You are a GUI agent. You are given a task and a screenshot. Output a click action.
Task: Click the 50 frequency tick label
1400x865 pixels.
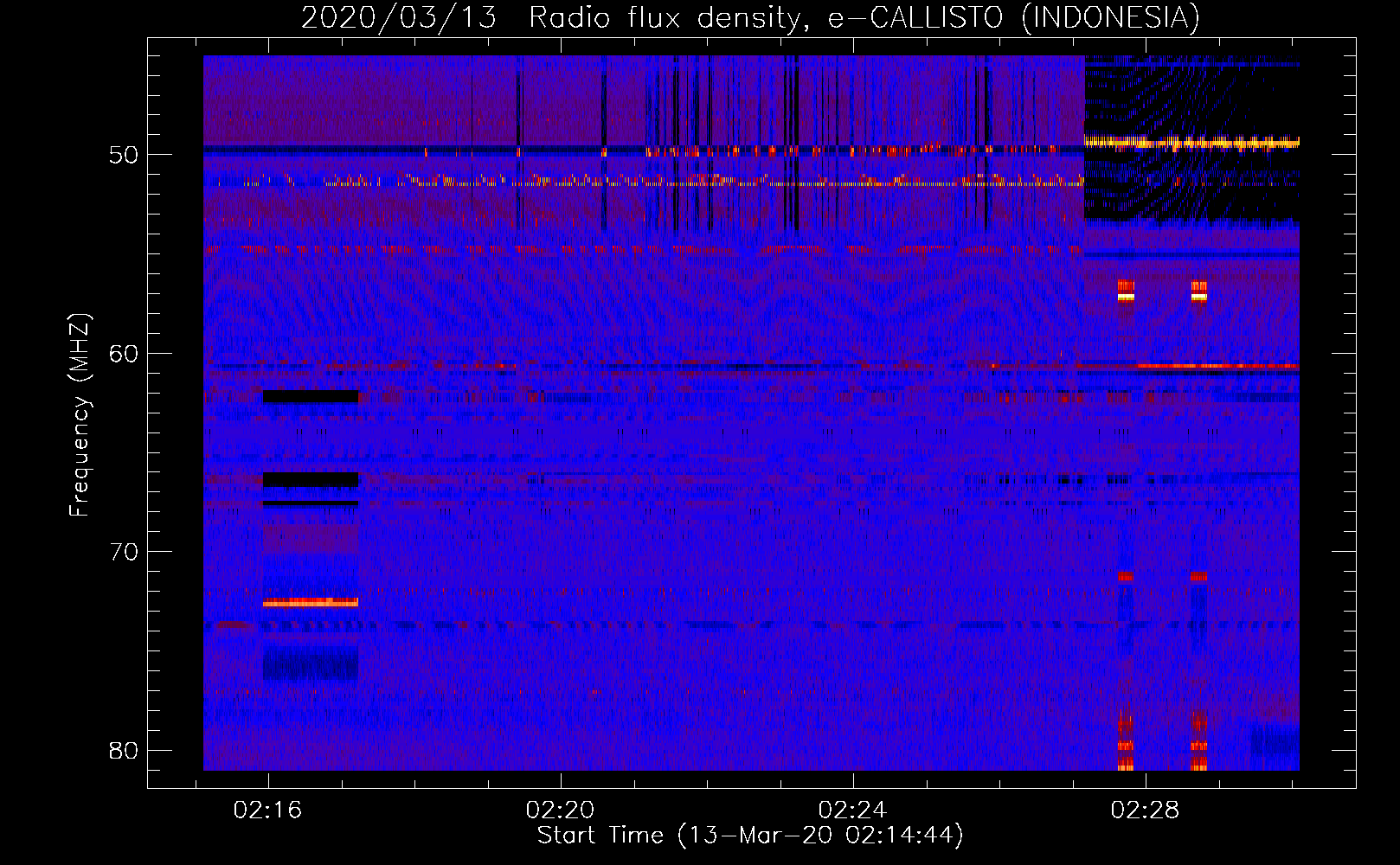click(x=124, y=155)
